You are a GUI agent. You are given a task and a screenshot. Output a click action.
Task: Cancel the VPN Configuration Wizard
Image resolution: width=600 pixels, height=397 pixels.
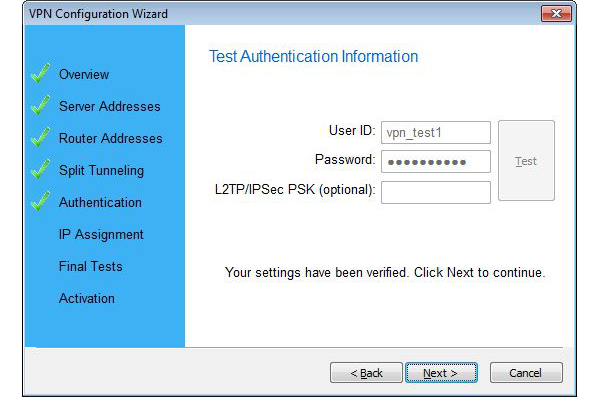526,372
